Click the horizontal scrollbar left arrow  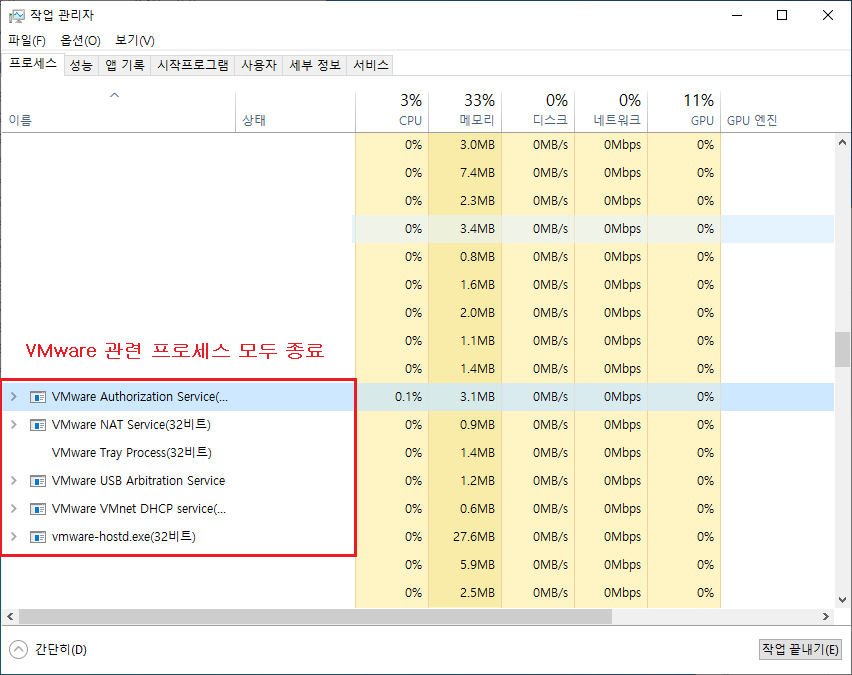coord(10,616)
